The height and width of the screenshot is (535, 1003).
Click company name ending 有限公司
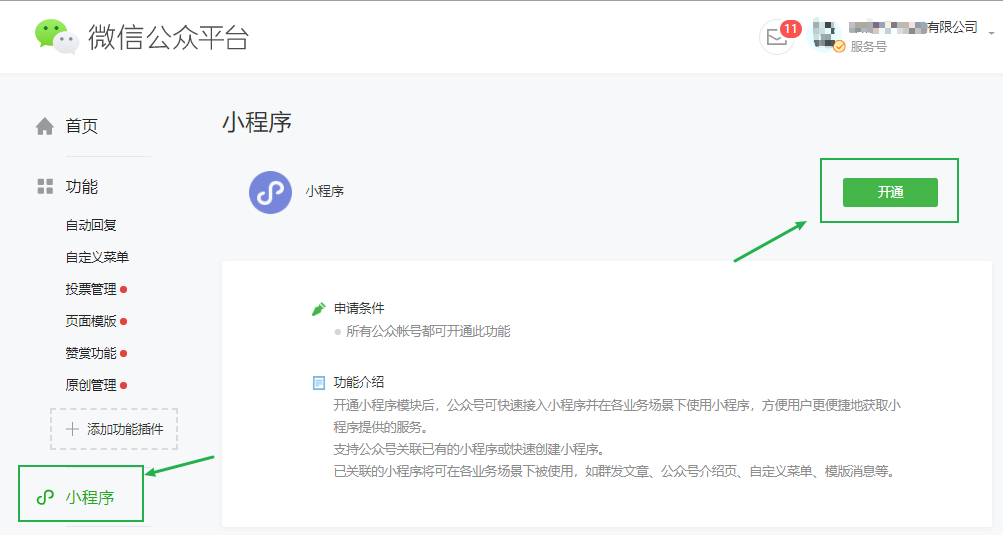(x=913, y=27)
